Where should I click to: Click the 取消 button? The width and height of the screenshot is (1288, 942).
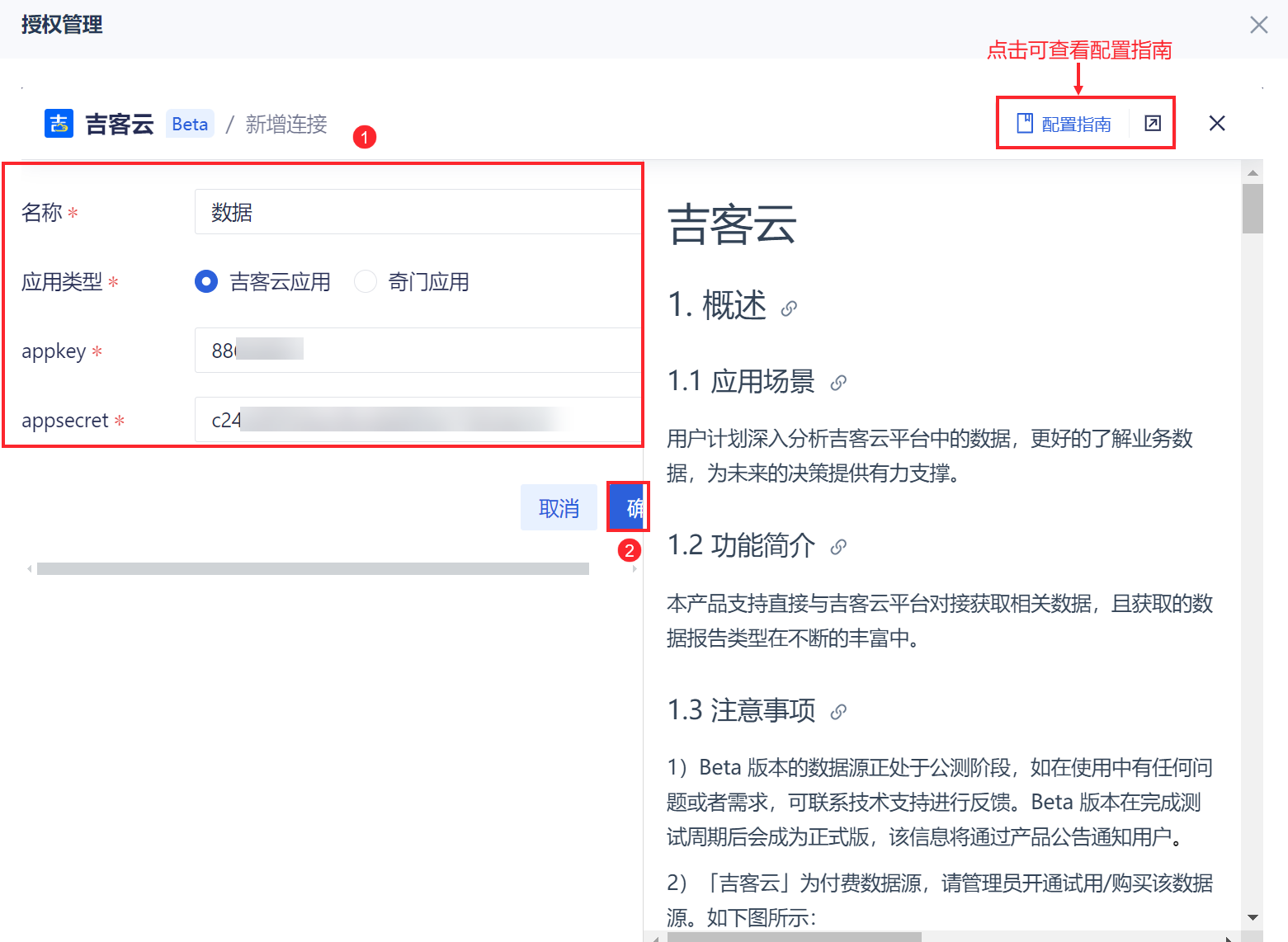(x=559, y=507)
